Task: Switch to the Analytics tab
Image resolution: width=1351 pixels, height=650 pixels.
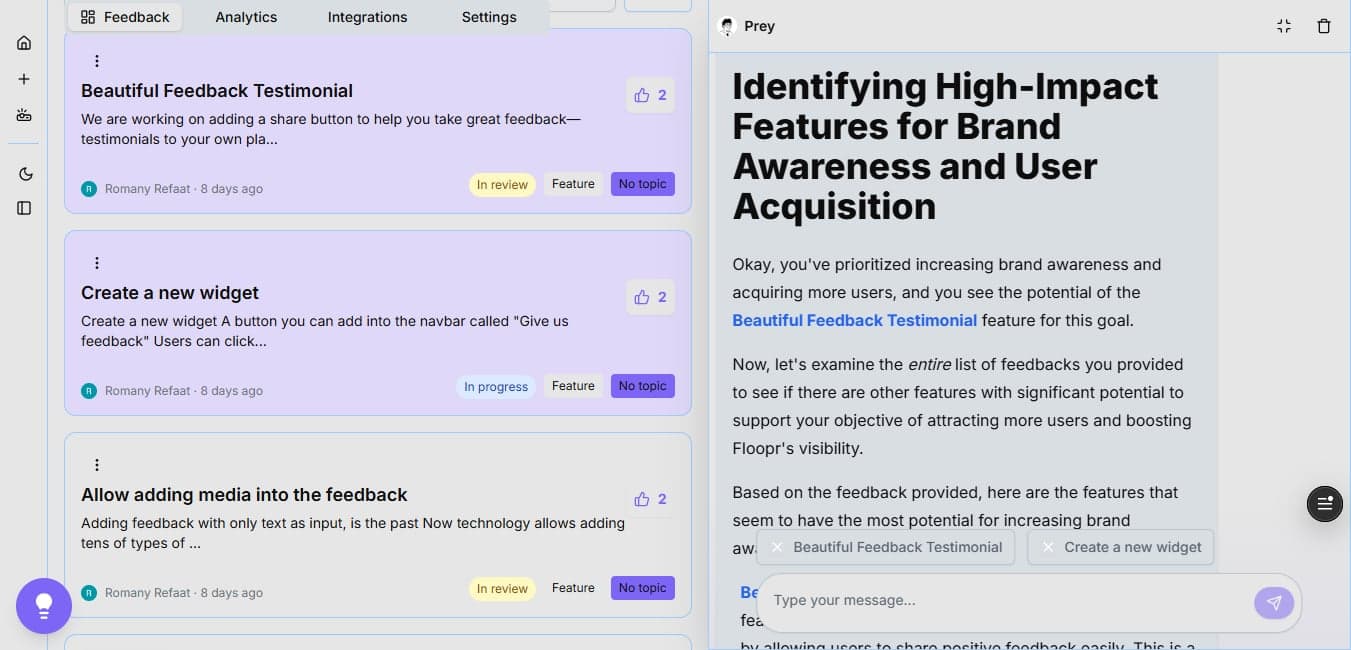Action: pyautogui.click(x=246, y=17)
